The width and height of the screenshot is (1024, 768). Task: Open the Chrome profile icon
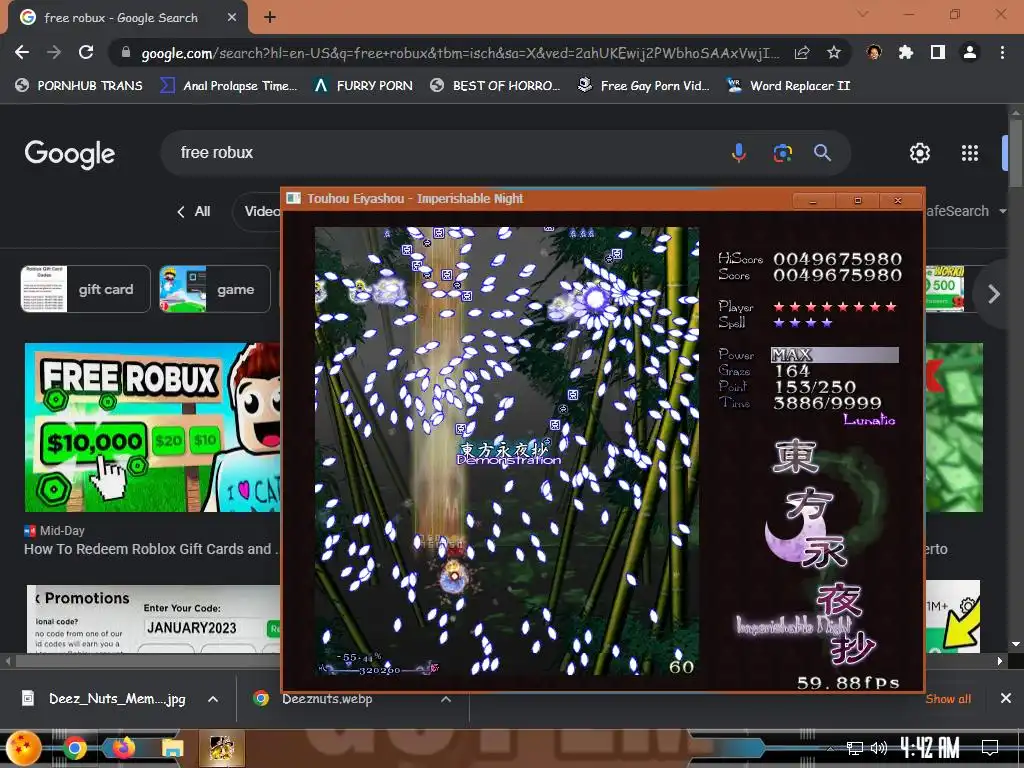tap(970, 52)
